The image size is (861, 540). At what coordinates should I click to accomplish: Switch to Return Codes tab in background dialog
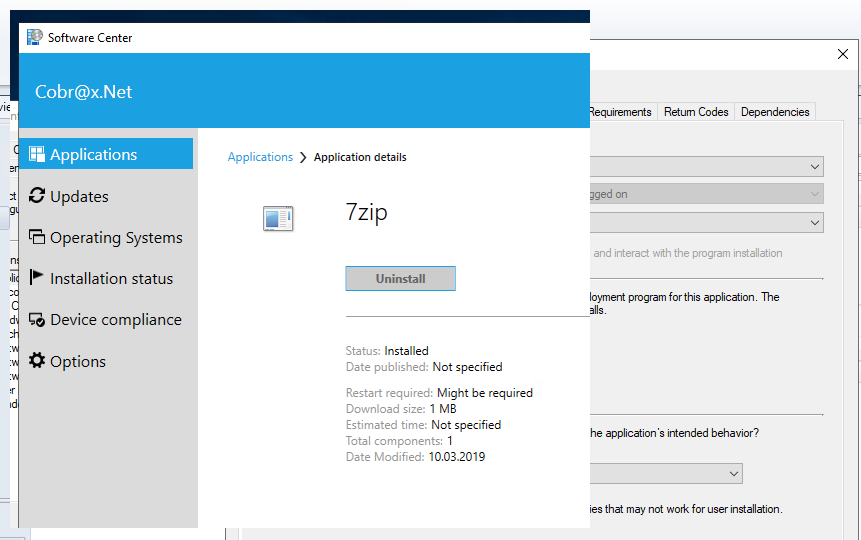[x=696, y=112]
